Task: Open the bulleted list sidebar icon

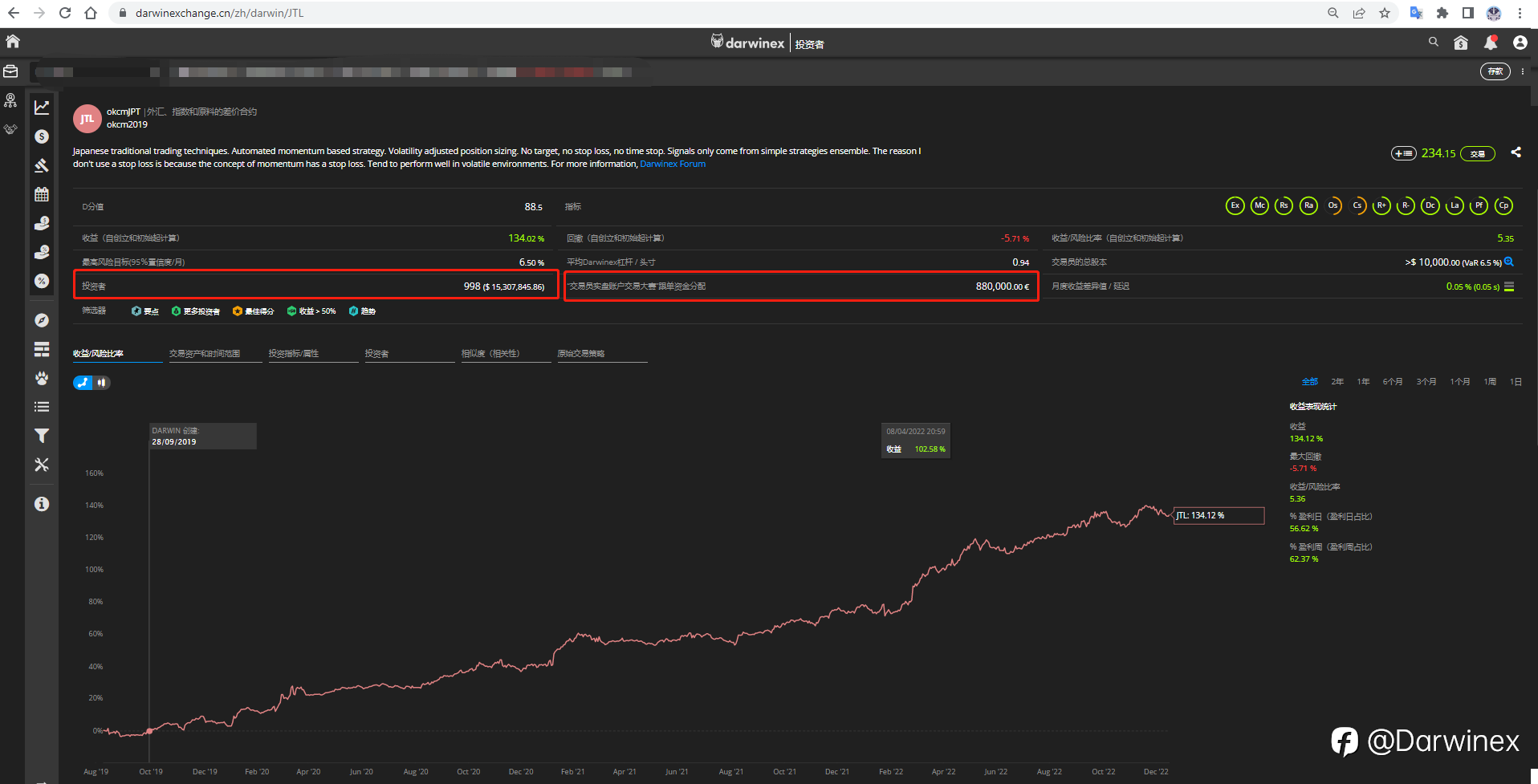Action: (42, 407)
